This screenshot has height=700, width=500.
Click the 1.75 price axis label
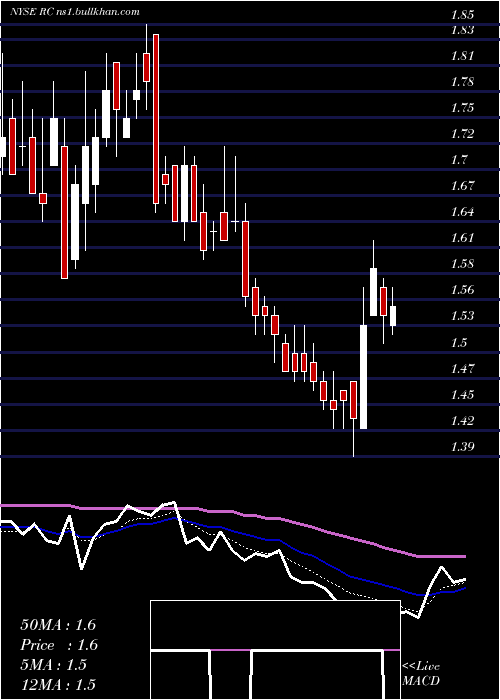click(x=462, y=108)
